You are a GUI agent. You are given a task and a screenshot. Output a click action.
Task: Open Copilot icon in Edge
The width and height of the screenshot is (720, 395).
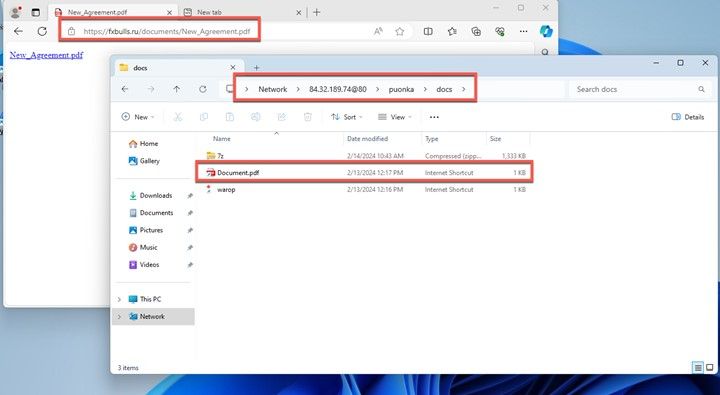(x=546, y=31)
